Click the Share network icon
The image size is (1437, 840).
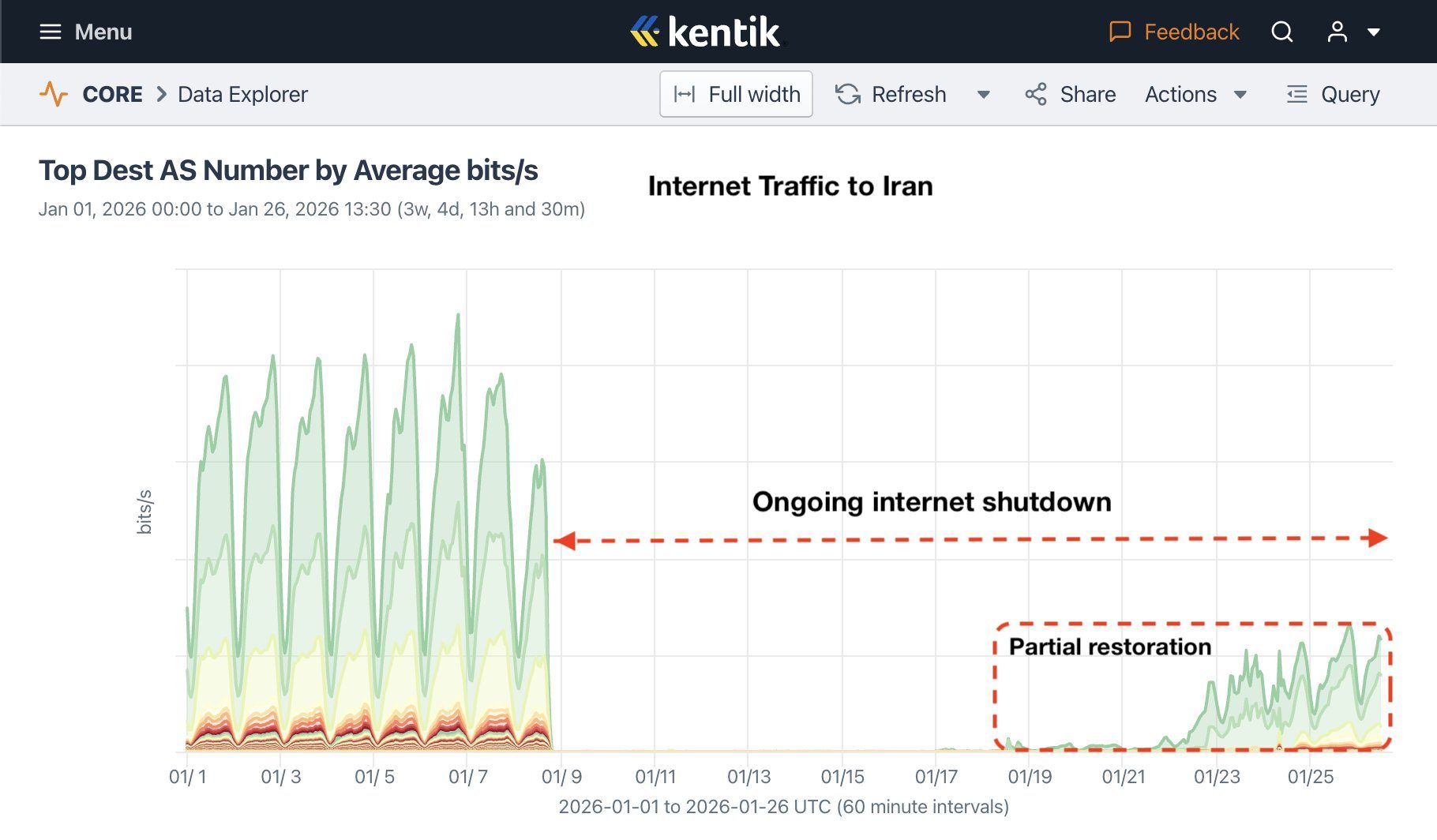[x=1035, y=94]
